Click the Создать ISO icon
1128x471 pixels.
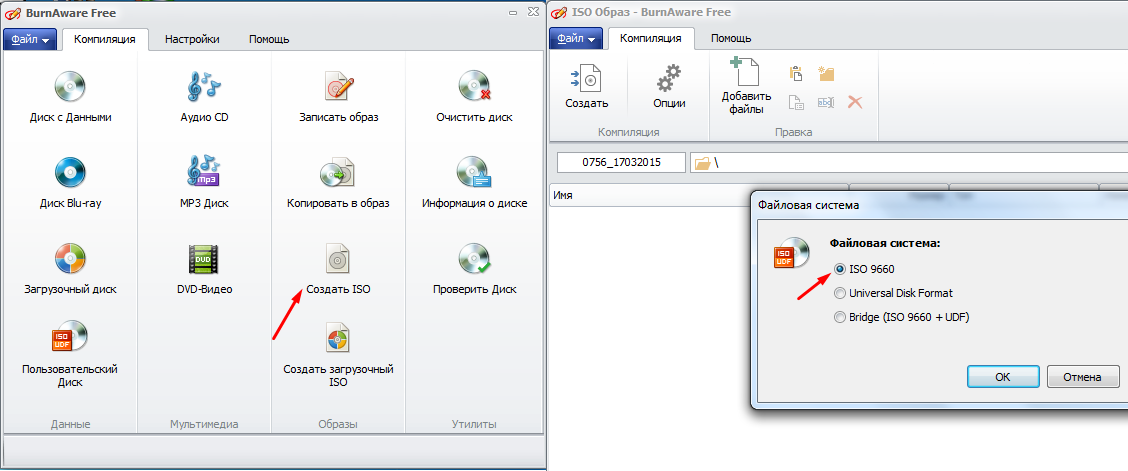tap(338, 261)
